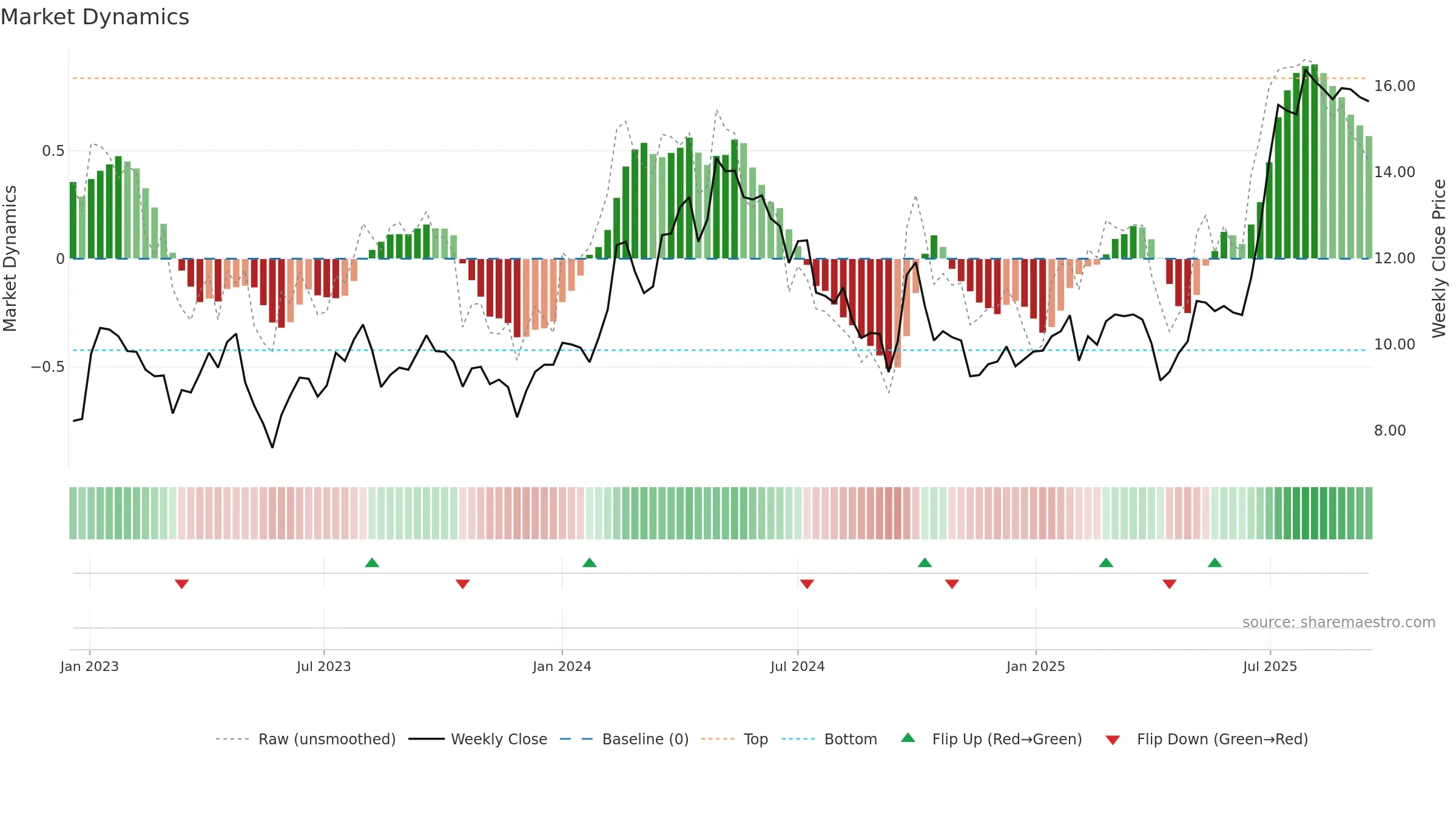Click the Jul 2023 x-axis label
This screenshot has height=819, width=1456.
(324, 666)
